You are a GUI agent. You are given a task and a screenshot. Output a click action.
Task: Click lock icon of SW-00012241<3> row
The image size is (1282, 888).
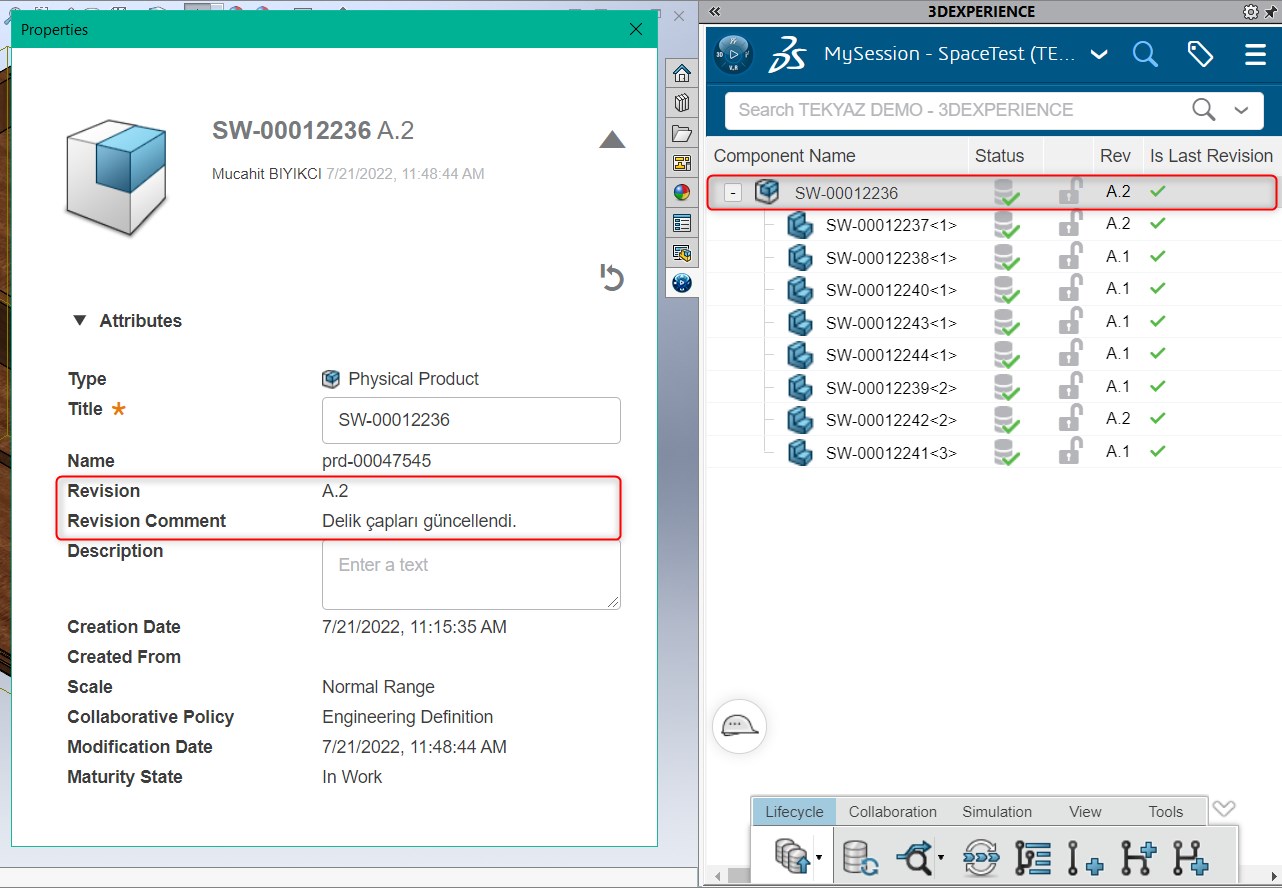pyautogui.click(x=1070, y=451)
